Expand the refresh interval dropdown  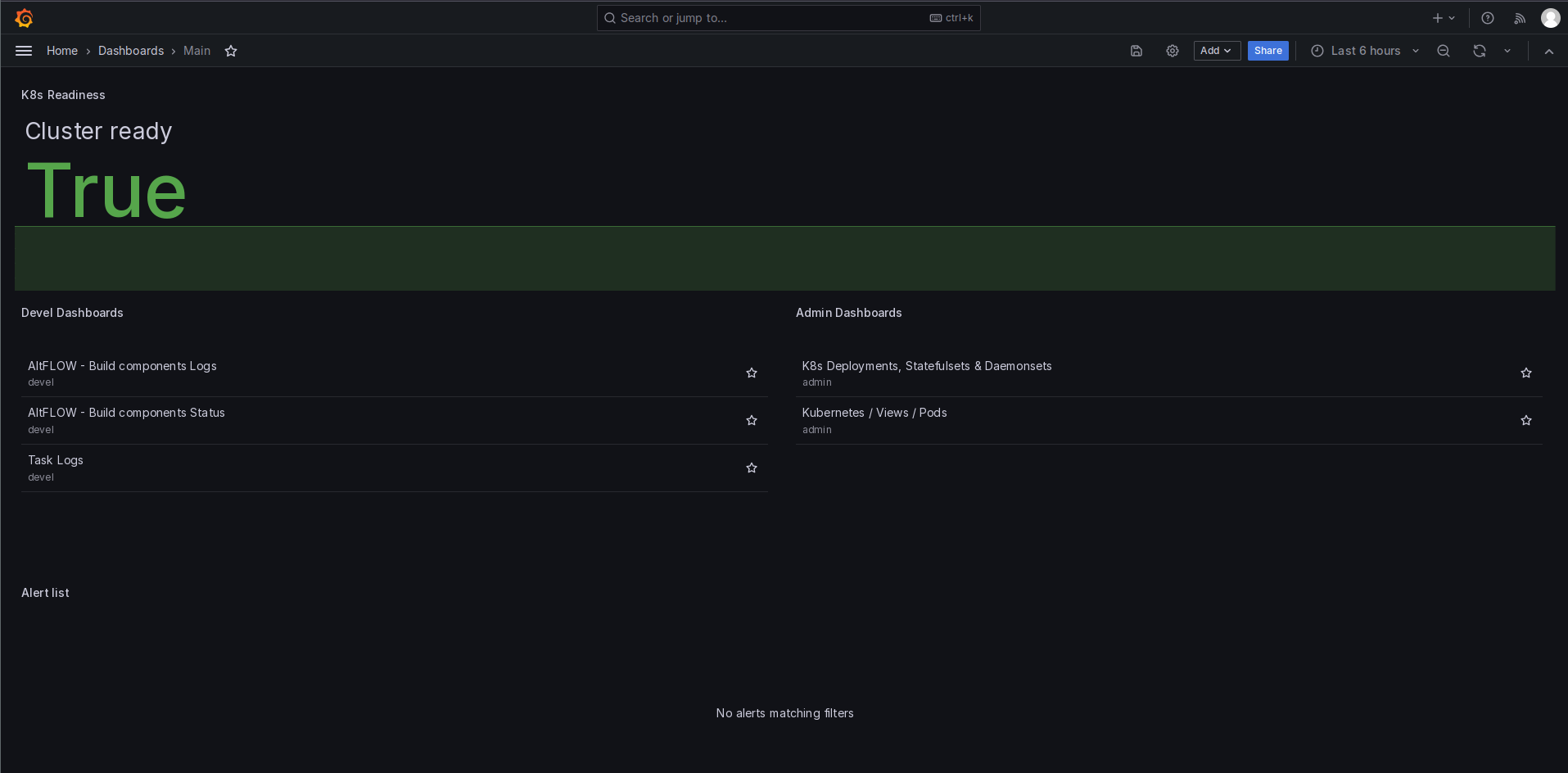[1507, 51]
